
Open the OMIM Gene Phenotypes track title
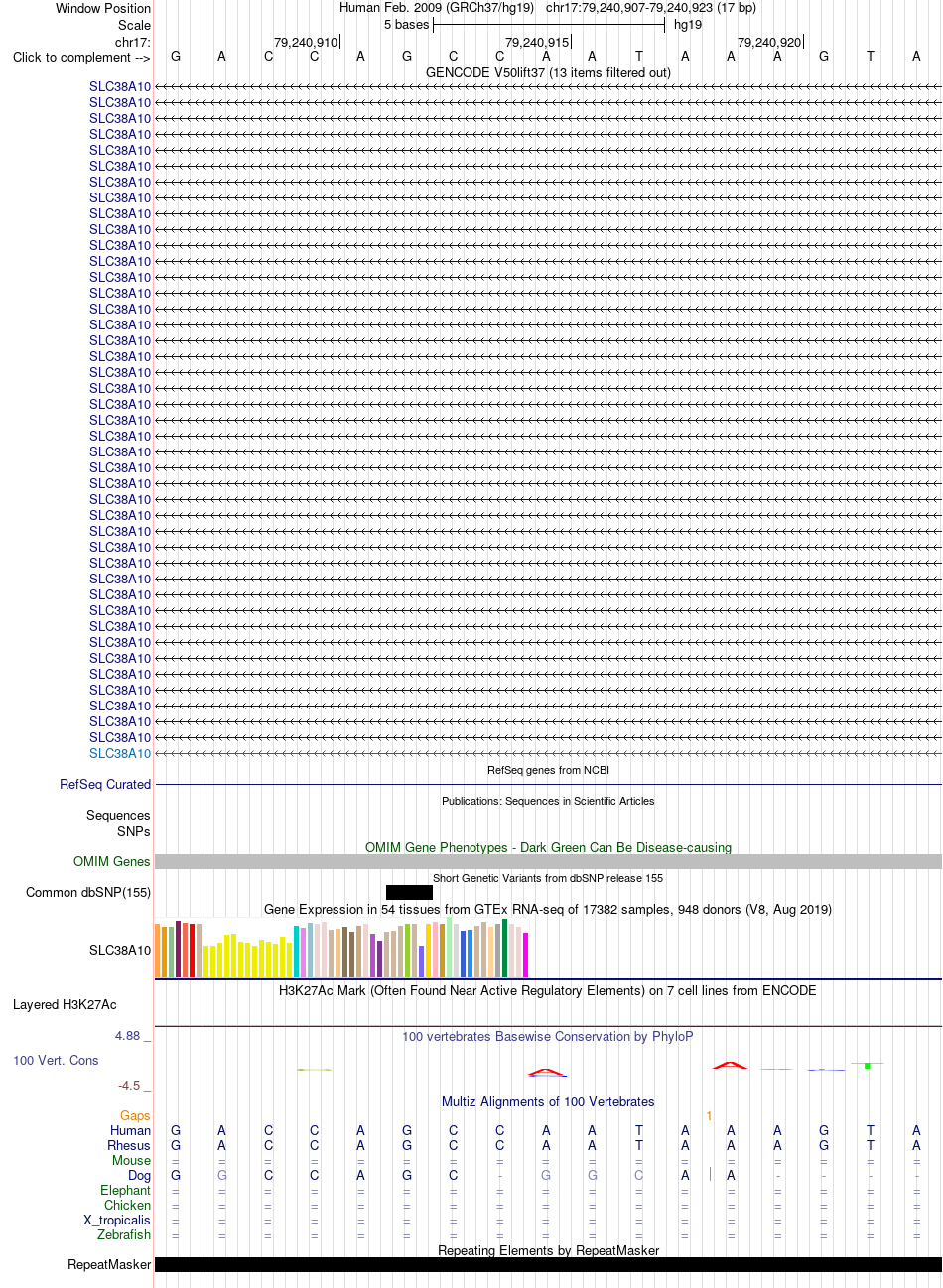[548, 847]
